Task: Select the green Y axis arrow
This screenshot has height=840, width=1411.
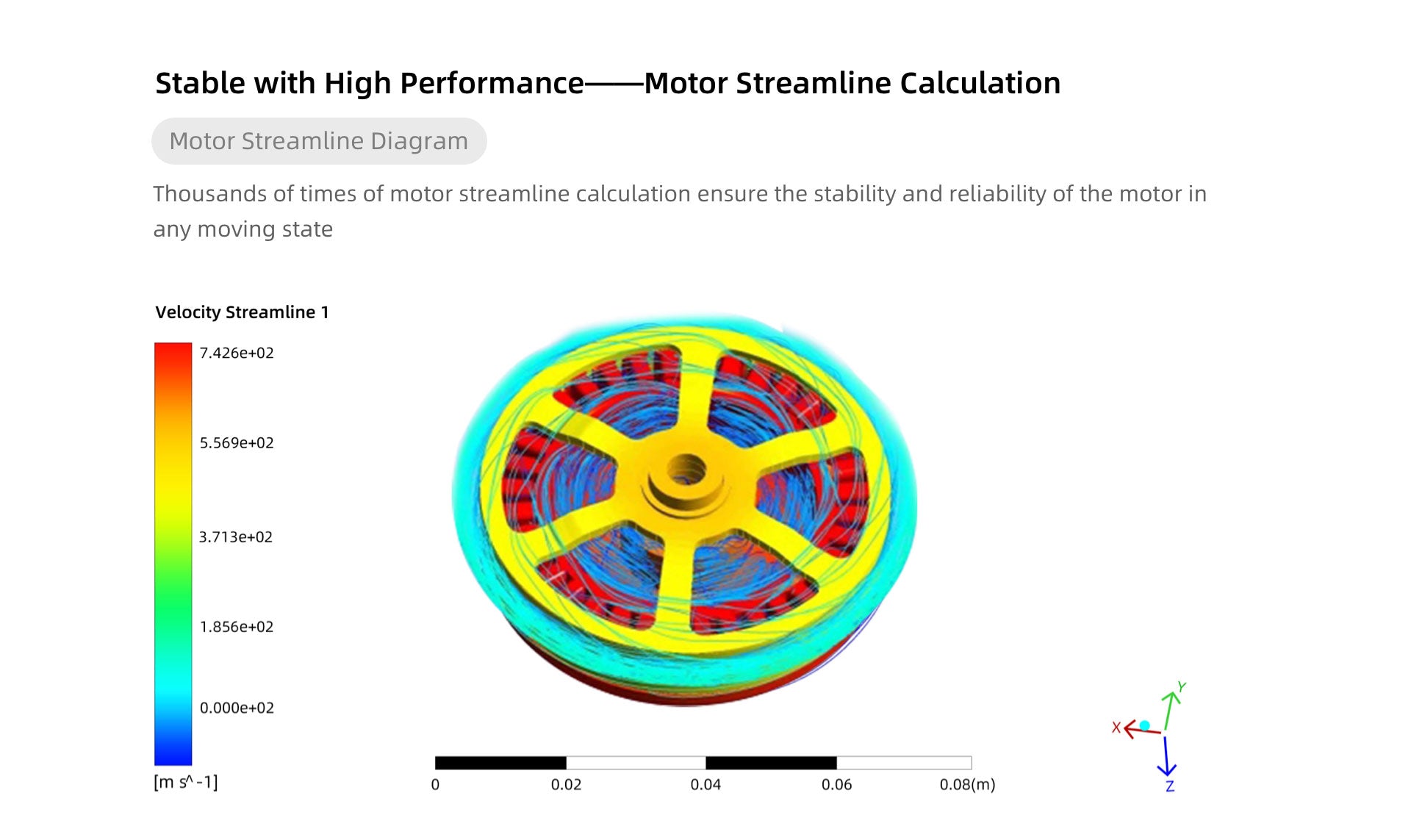Action: point(1171,706)
